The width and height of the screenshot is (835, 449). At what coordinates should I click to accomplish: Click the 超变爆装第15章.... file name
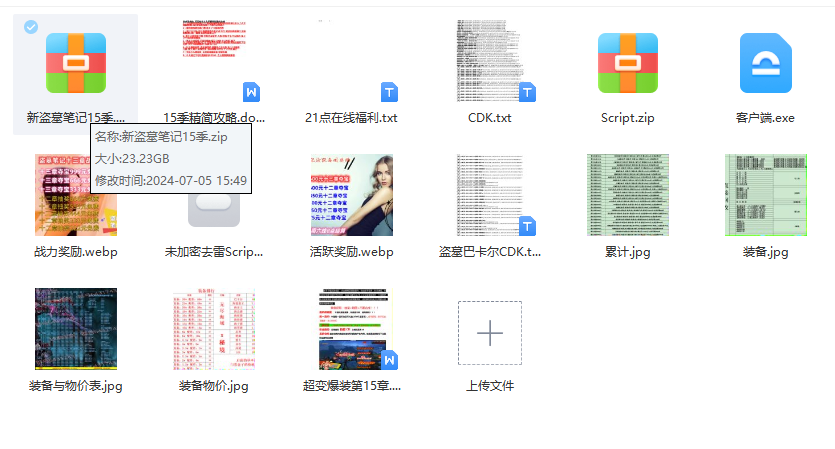tap(351, 386)
